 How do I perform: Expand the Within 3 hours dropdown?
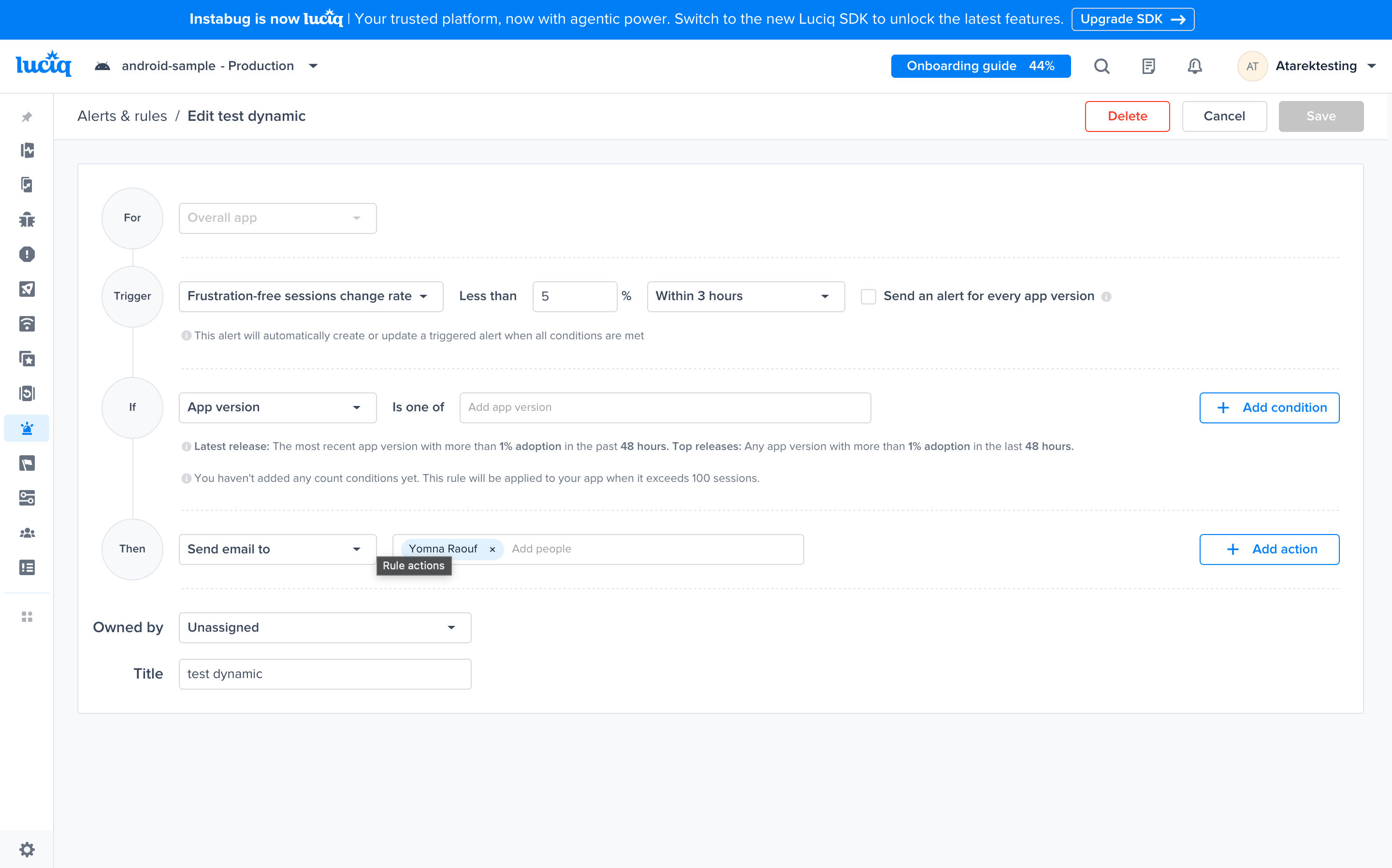(745, 296)
